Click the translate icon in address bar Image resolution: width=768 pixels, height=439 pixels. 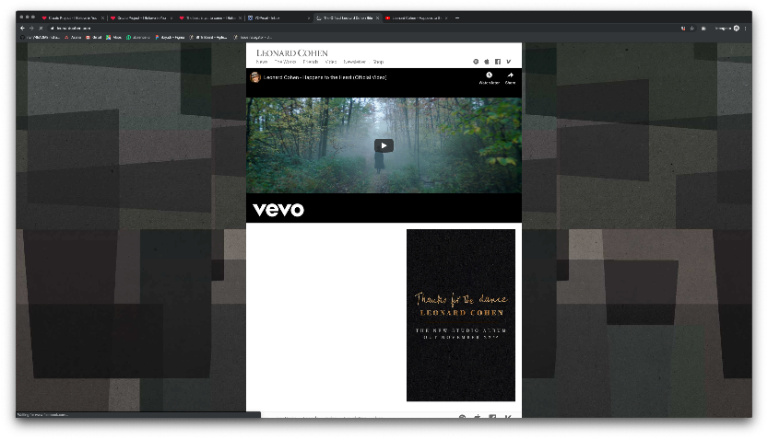point(683,28)
